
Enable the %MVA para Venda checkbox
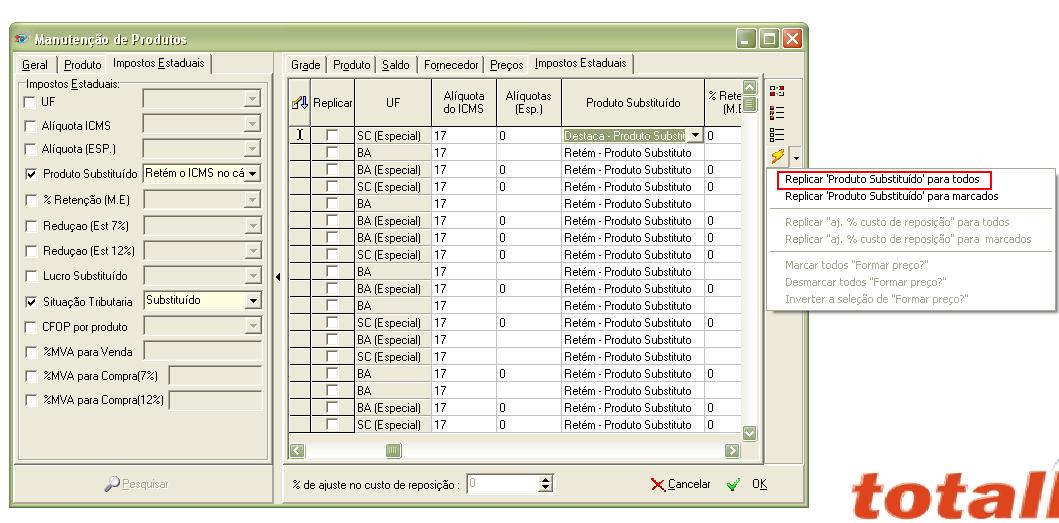click(31, 351)
